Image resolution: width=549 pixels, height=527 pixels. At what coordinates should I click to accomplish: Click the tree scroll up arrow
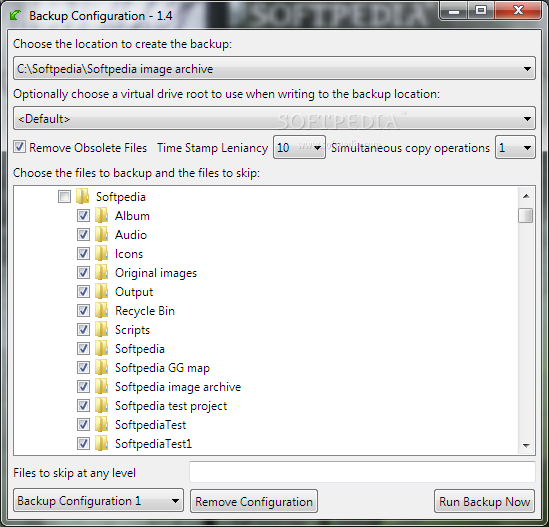coord(526,196)
